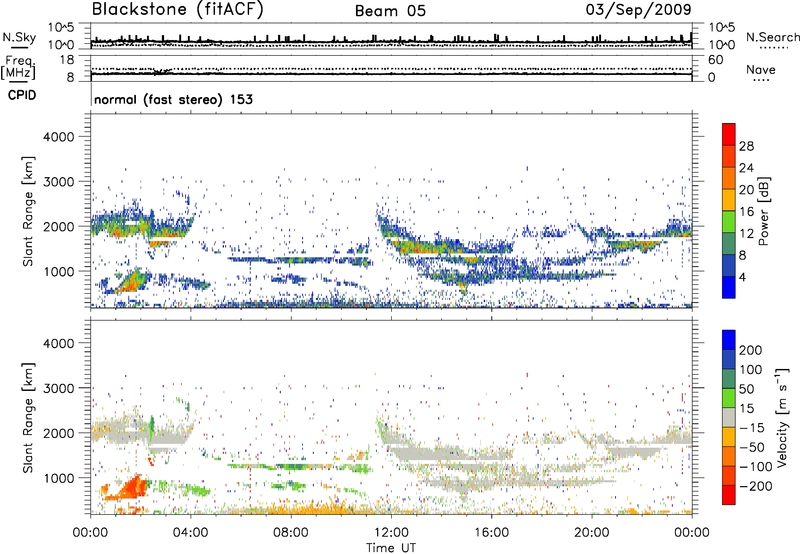
Task: Click the strong power echo near 13:00
Action: coord(423,248)
